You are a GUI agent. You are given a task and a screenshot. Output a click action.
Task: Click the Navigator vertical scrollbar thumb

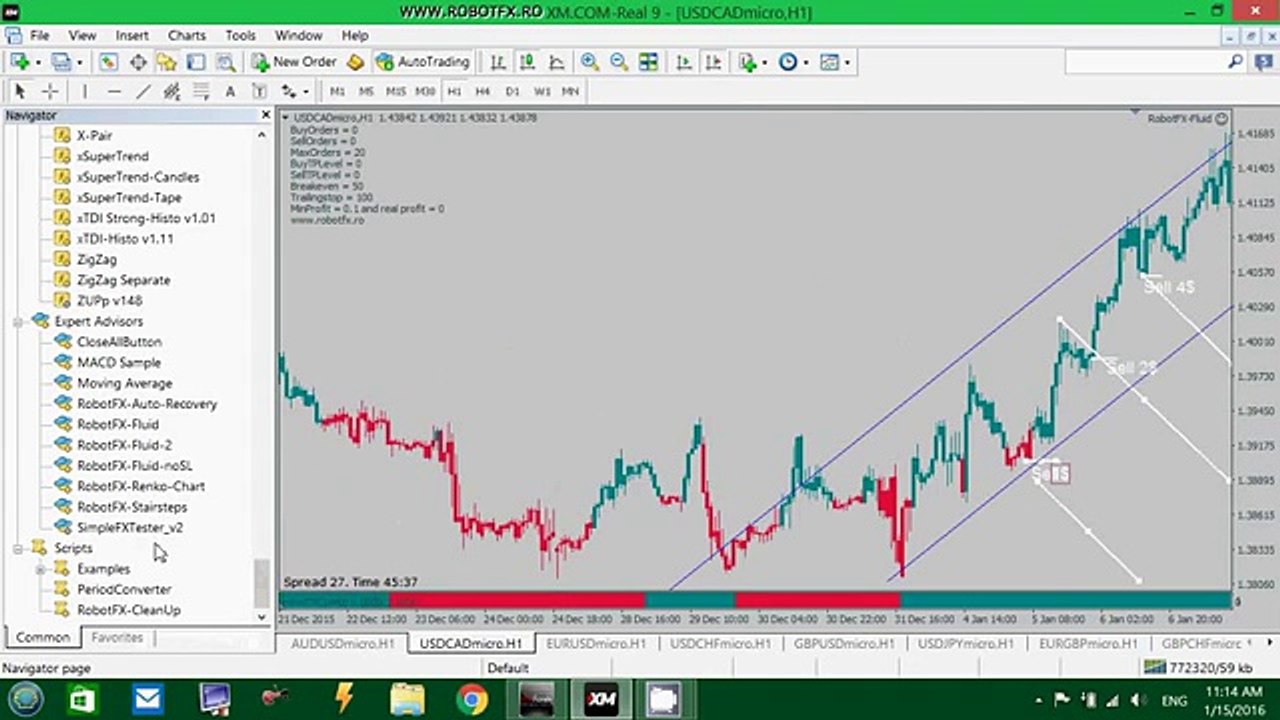[262, 583]
